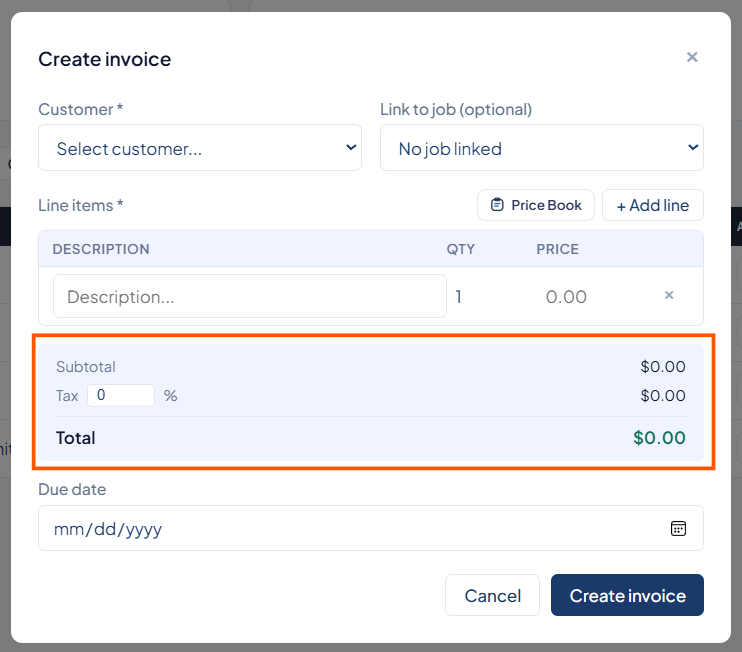Open the Select customer dropdown
742x652 pixels.
[x=200, y=148]
